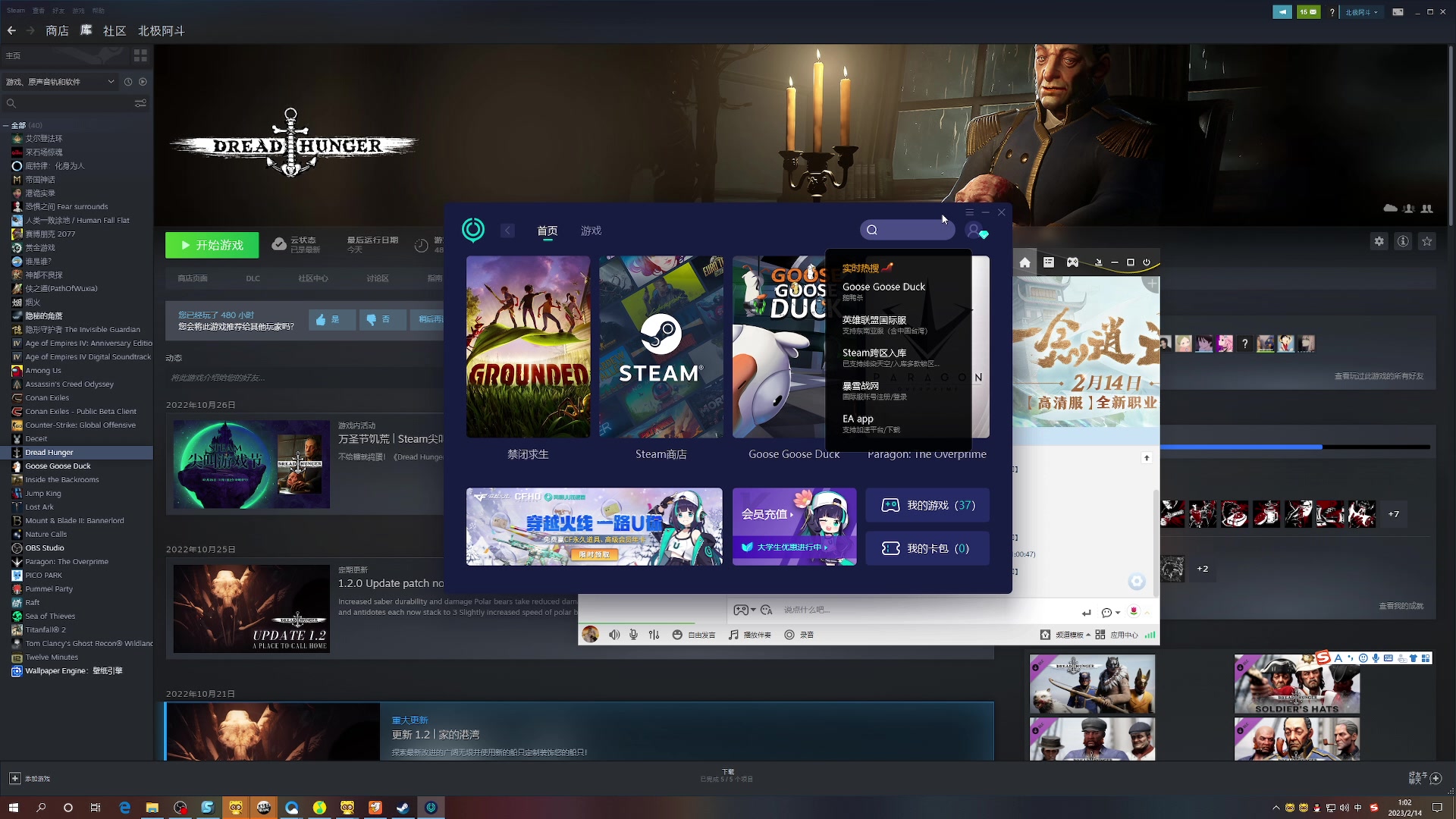The image size is (1456, 819).
Task: Mute the speaker in voice chat bar
Action: pos(614,635)
